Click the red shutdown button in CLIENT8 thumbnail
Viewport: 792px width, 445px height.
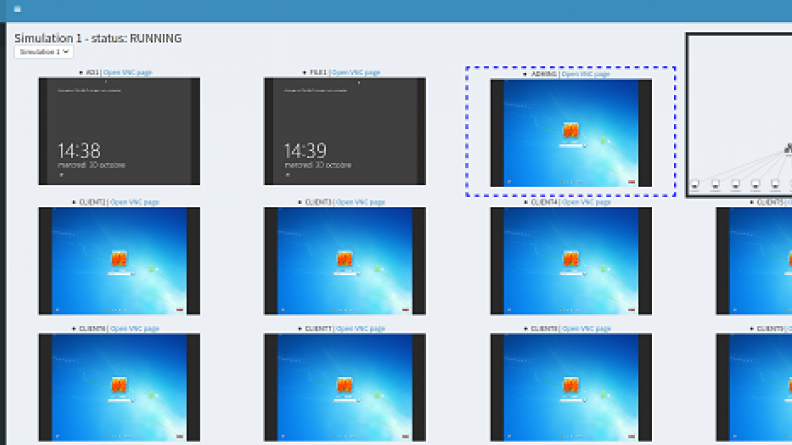click(631, 436)
